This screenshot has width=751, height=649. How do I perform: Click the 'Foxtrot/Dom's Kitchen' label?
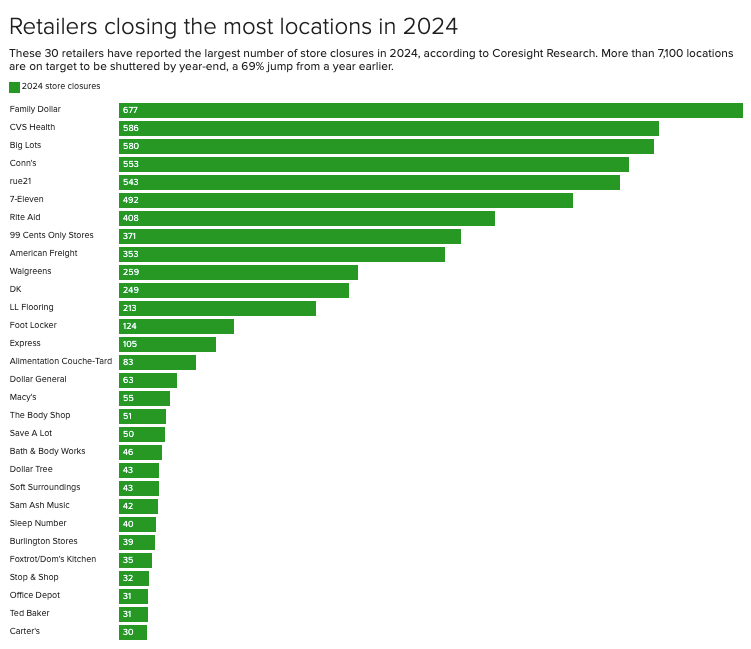(x=53, y=559)
